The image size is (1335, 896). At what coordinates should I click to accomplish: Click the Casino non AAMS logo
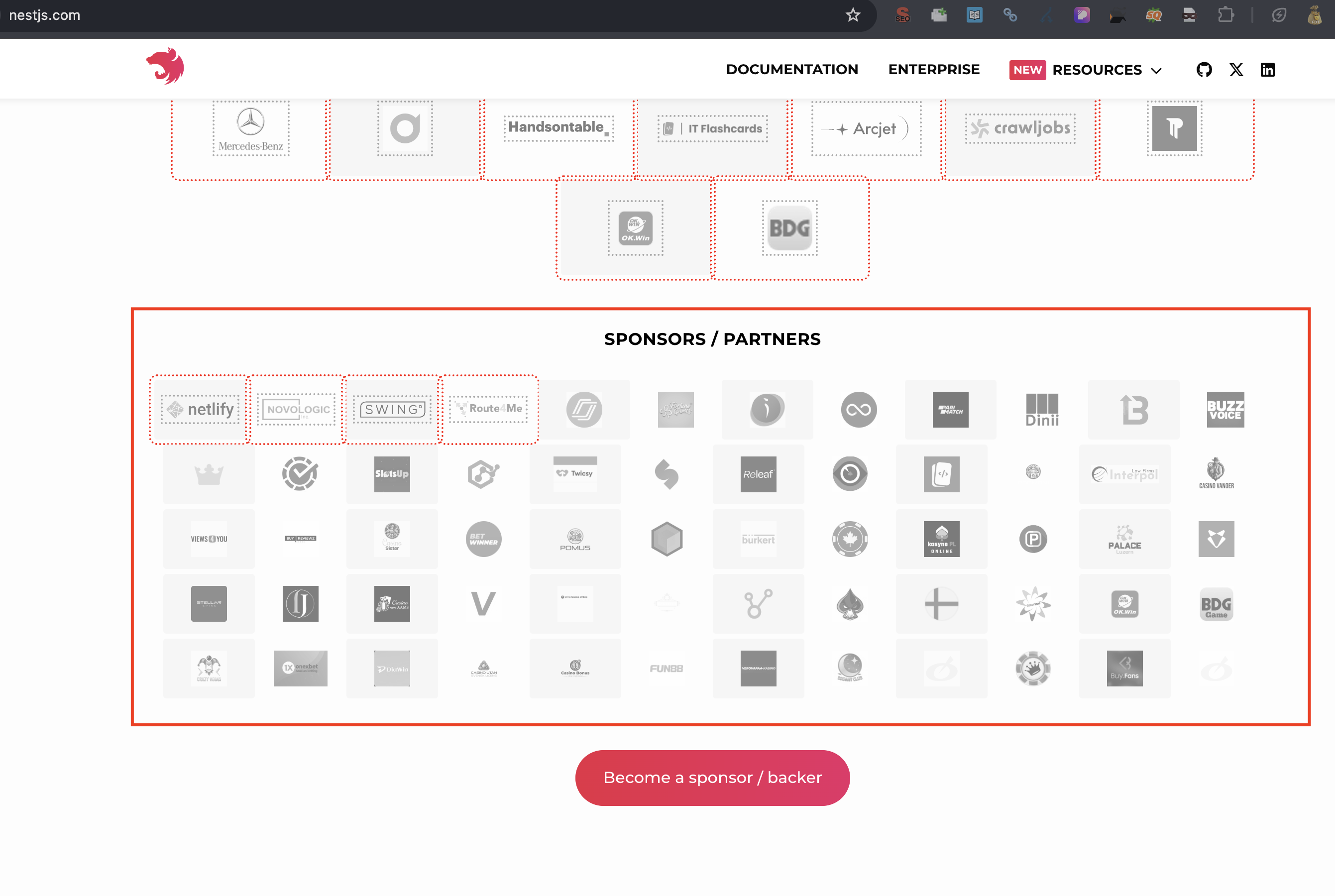coord(392,603)
